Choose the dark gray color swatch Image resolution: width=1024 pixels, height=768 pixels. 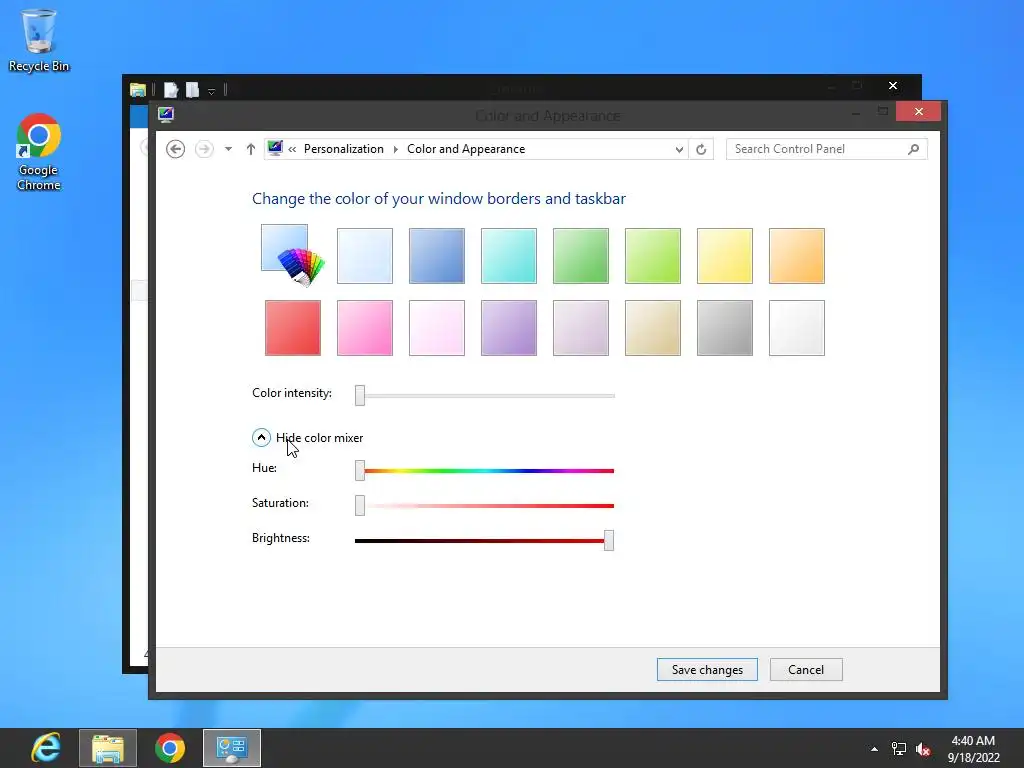[x=725, y=328]
